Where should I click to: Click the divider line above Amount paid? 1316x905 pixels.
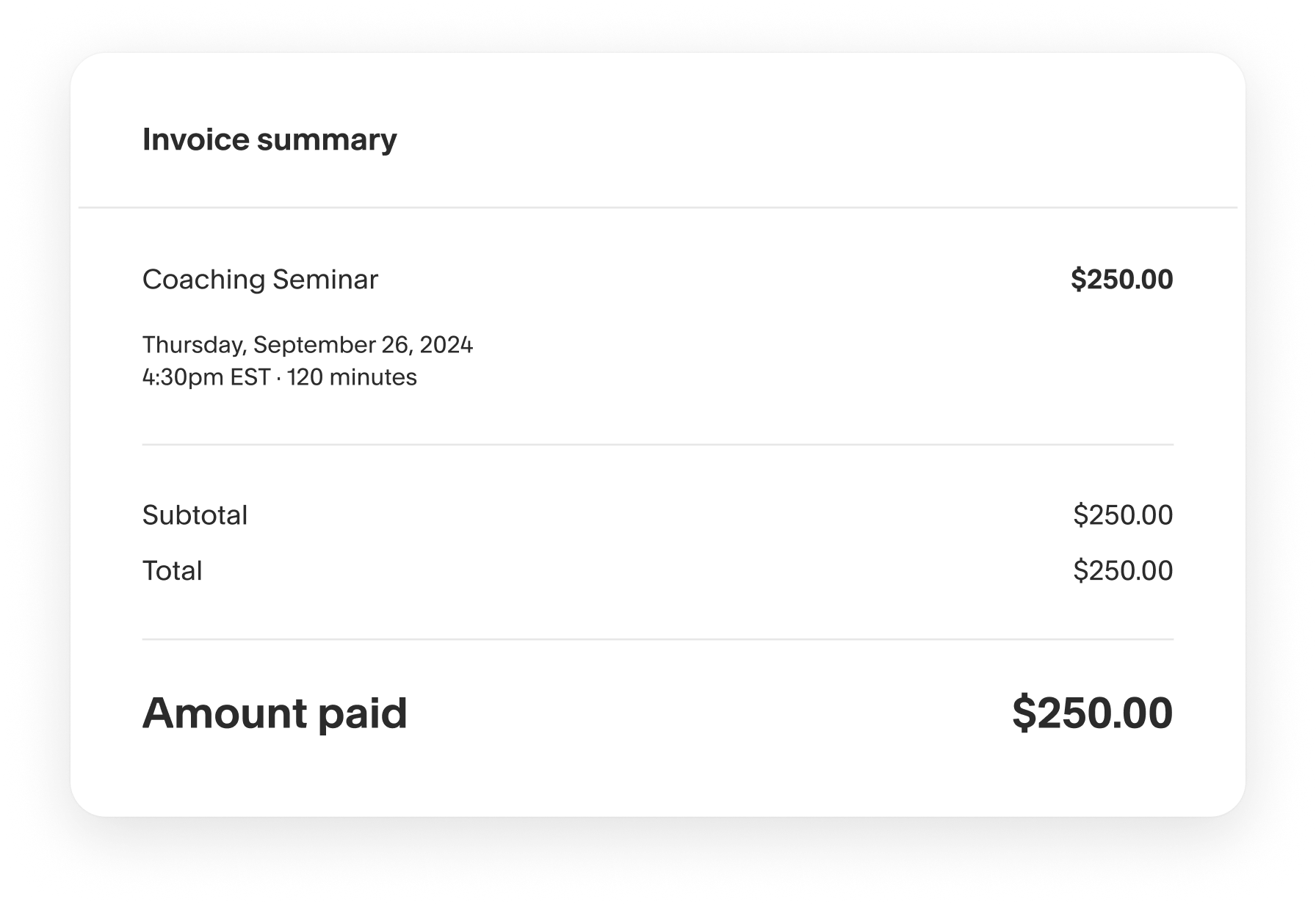(x=658, y=639)
